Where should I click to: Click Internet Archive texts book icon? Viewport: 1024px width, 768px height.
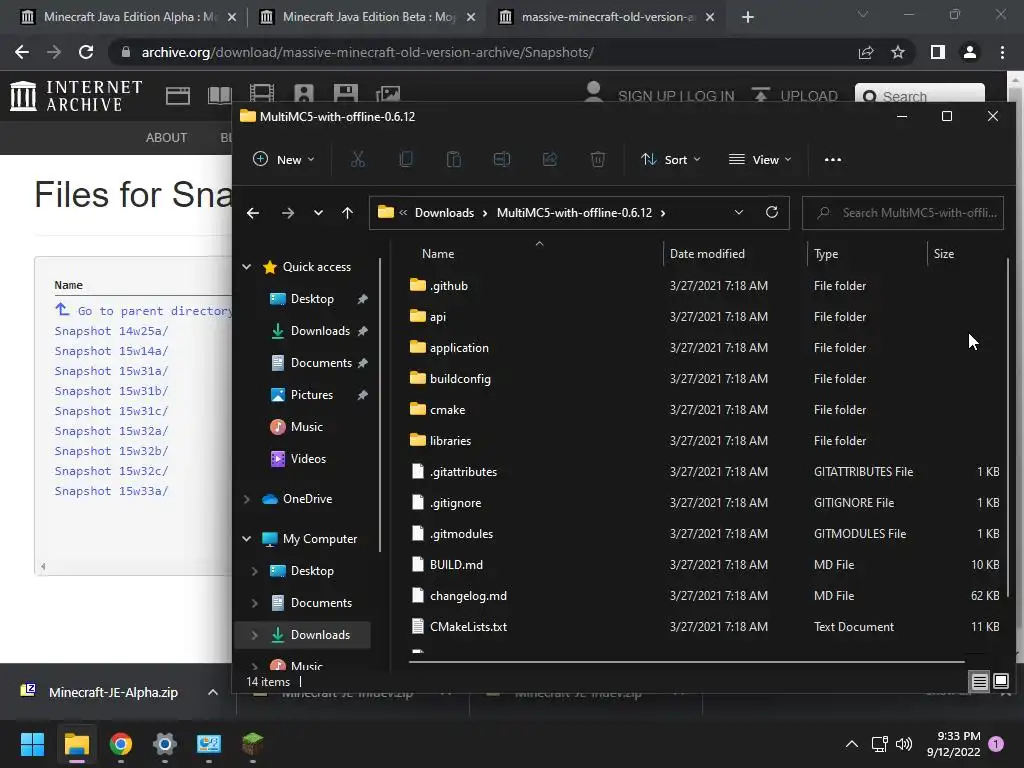pyautogui.click(x=220, y=95)
